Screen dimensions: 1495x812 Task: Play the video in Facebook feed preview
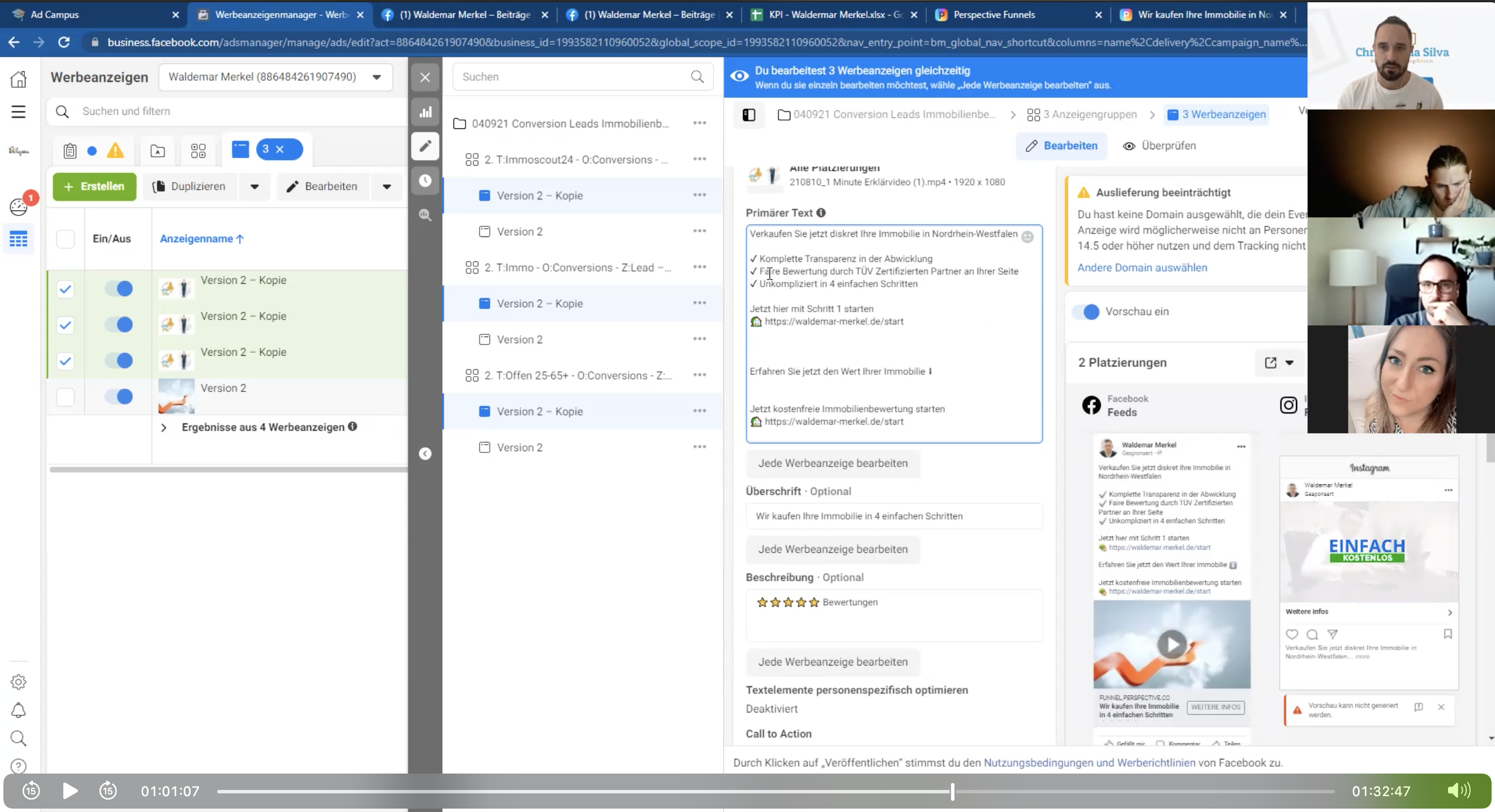click(x=1172, y=644)
